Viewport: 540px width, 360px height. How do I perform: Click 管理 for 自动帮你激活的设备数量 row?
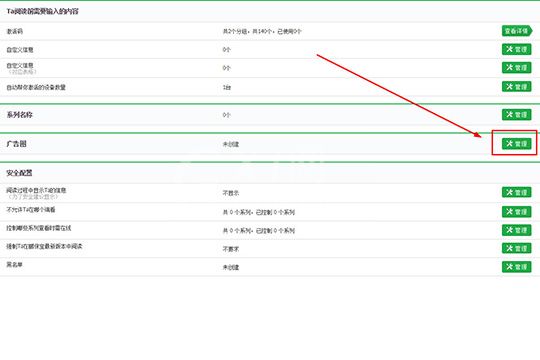click(x=517, y=87)
